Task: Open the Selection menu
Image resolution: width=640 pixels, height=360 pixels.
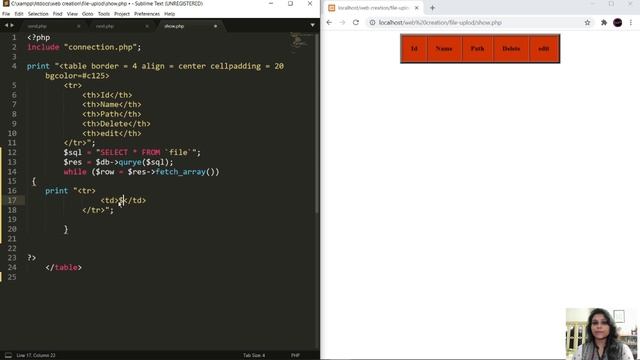Action: (x=38, y=14)
